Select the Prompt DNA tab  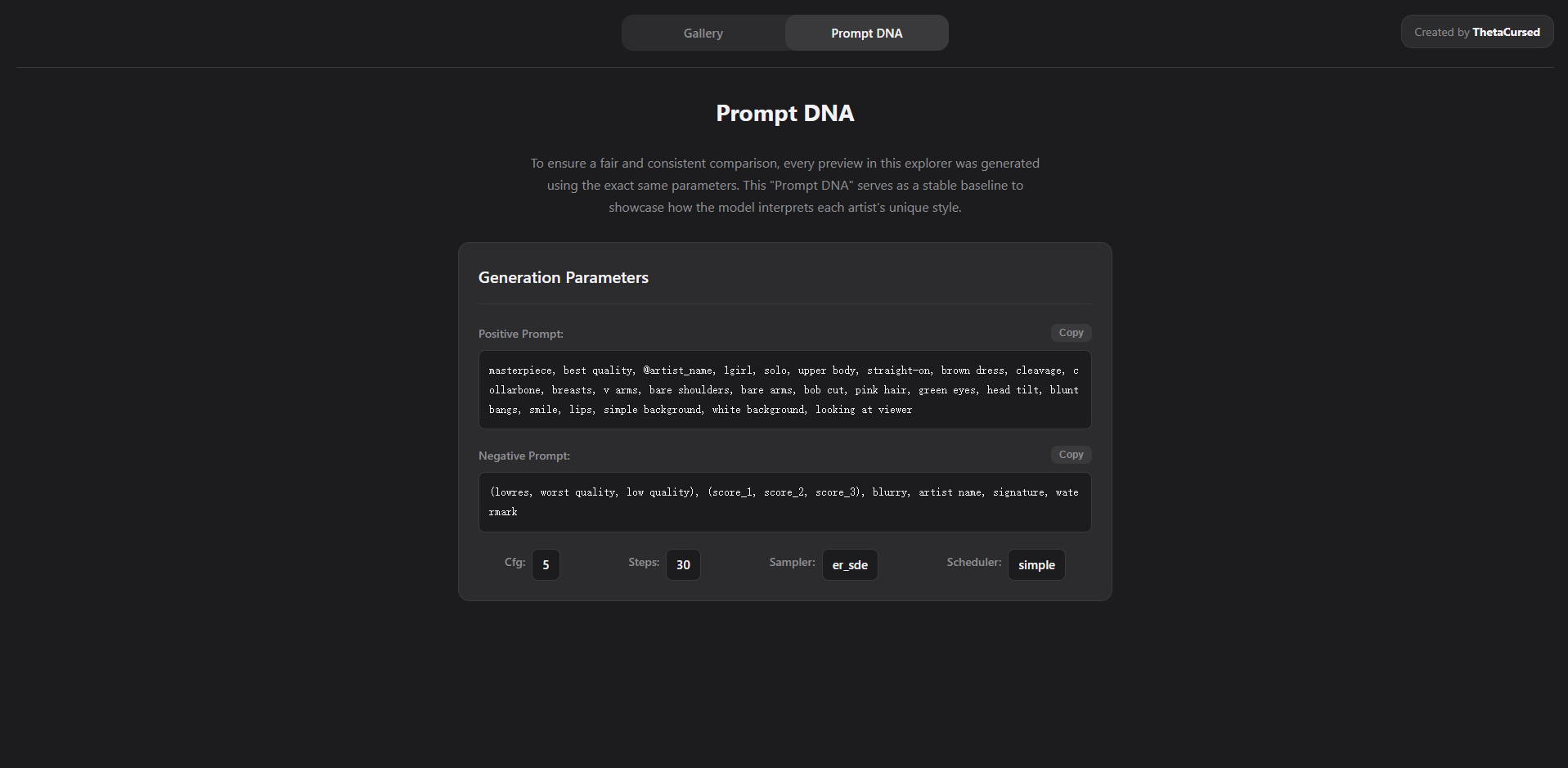pyautogui.click(x=867, y=33)
